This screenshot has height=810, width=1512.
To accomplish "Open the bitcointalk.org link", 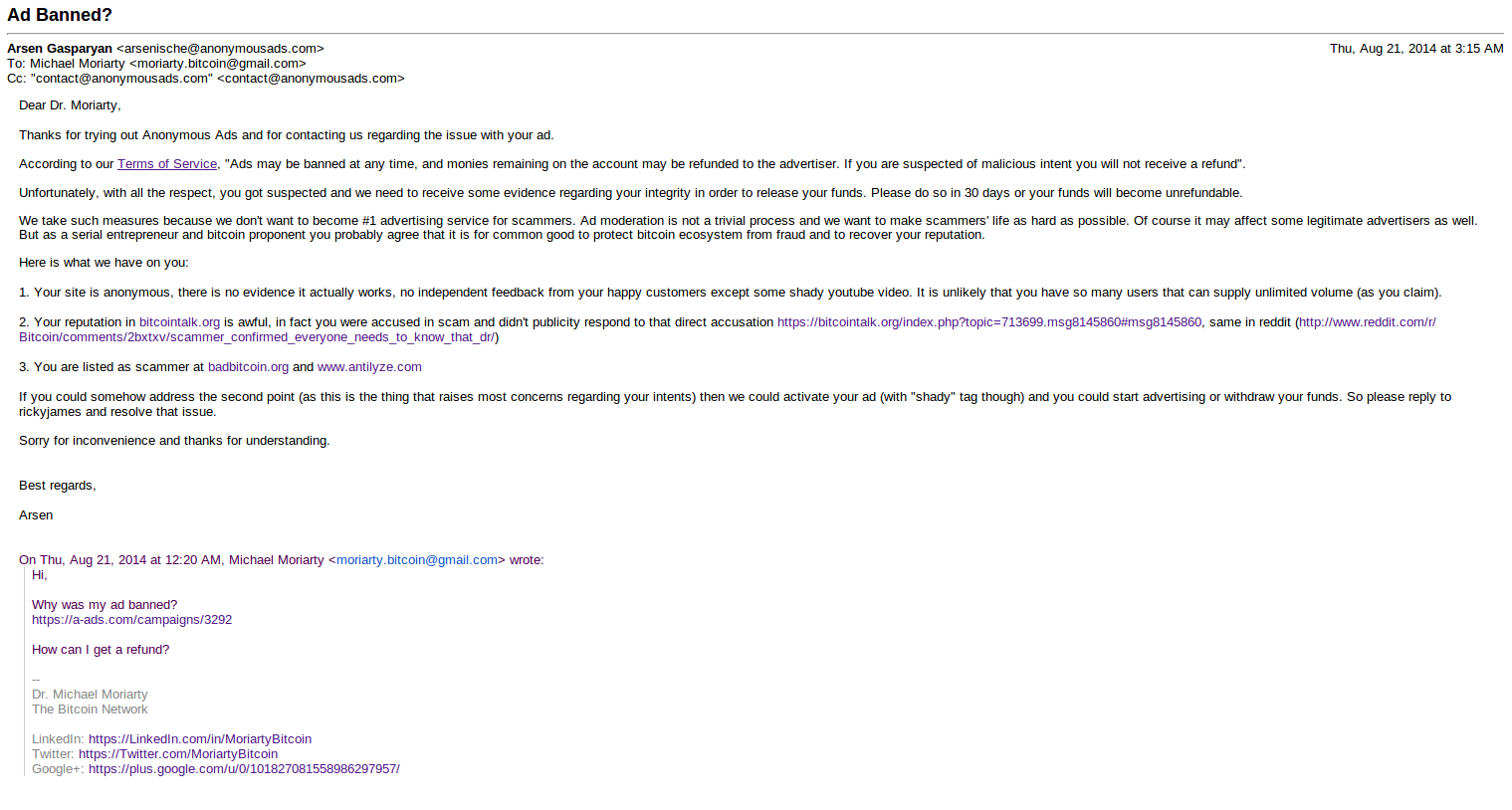I will point(179,322).
